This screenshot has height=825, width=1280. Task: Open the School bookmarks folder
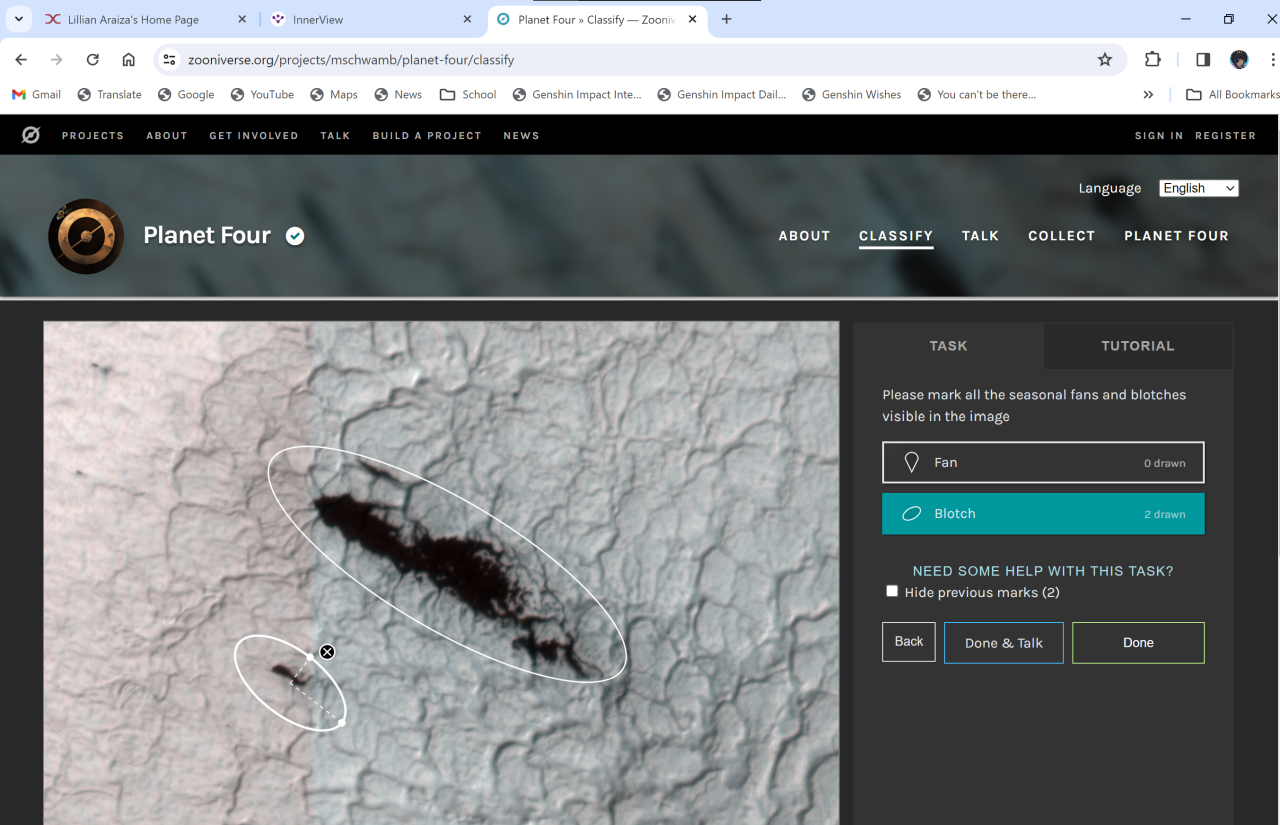click(468, 94)
